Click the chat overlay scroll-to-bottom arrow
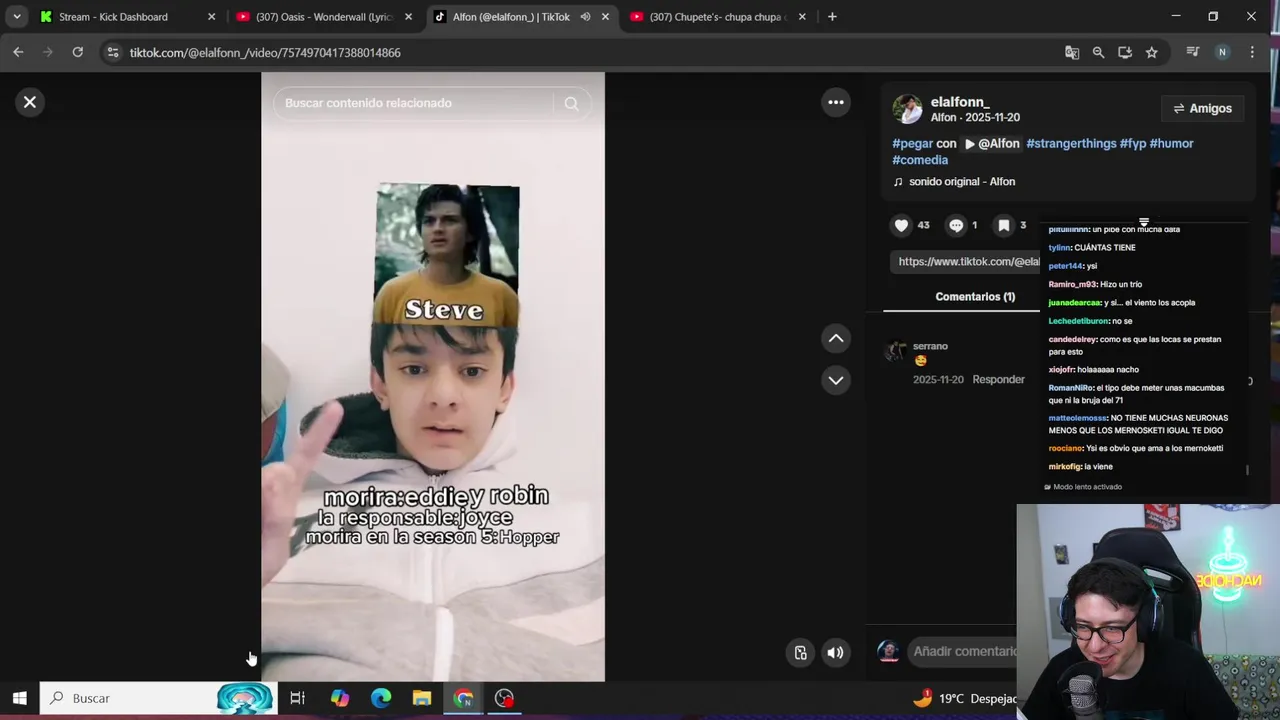Screen dimensions: 1280x720 (x=1144, y=222)
